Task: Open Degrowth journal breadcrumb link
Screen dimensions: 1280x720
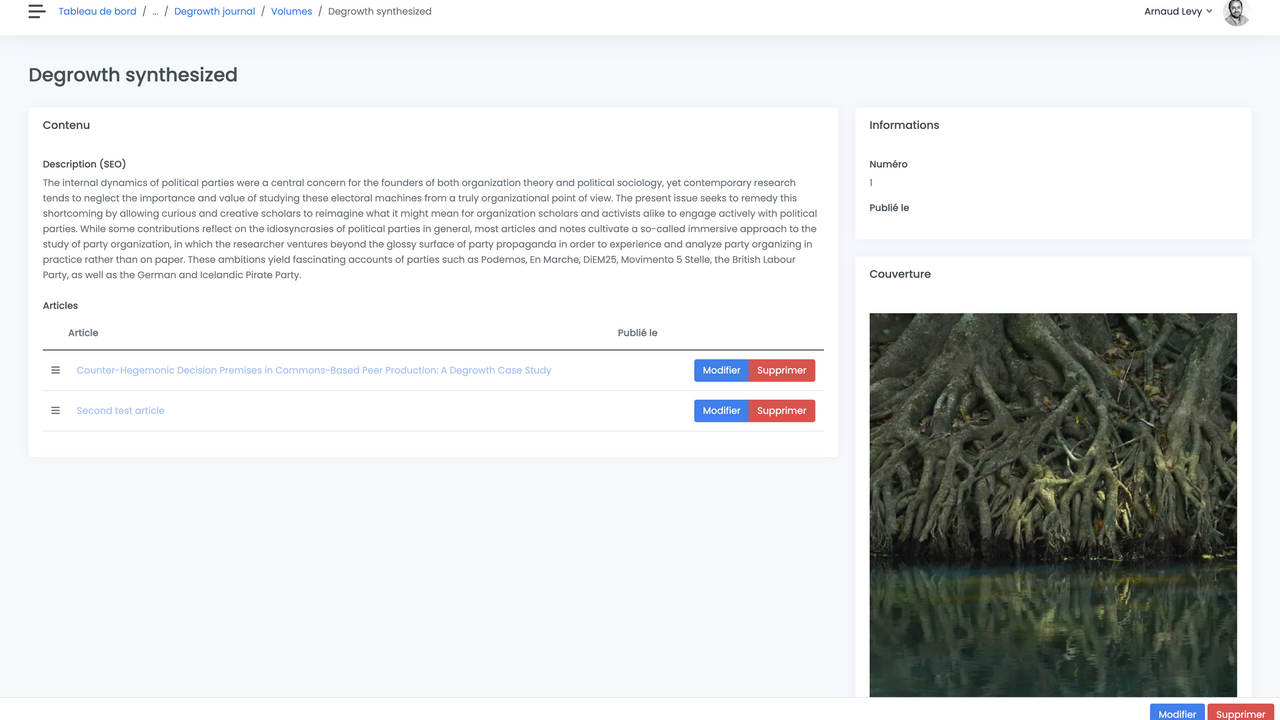Action: coord(214,12)
